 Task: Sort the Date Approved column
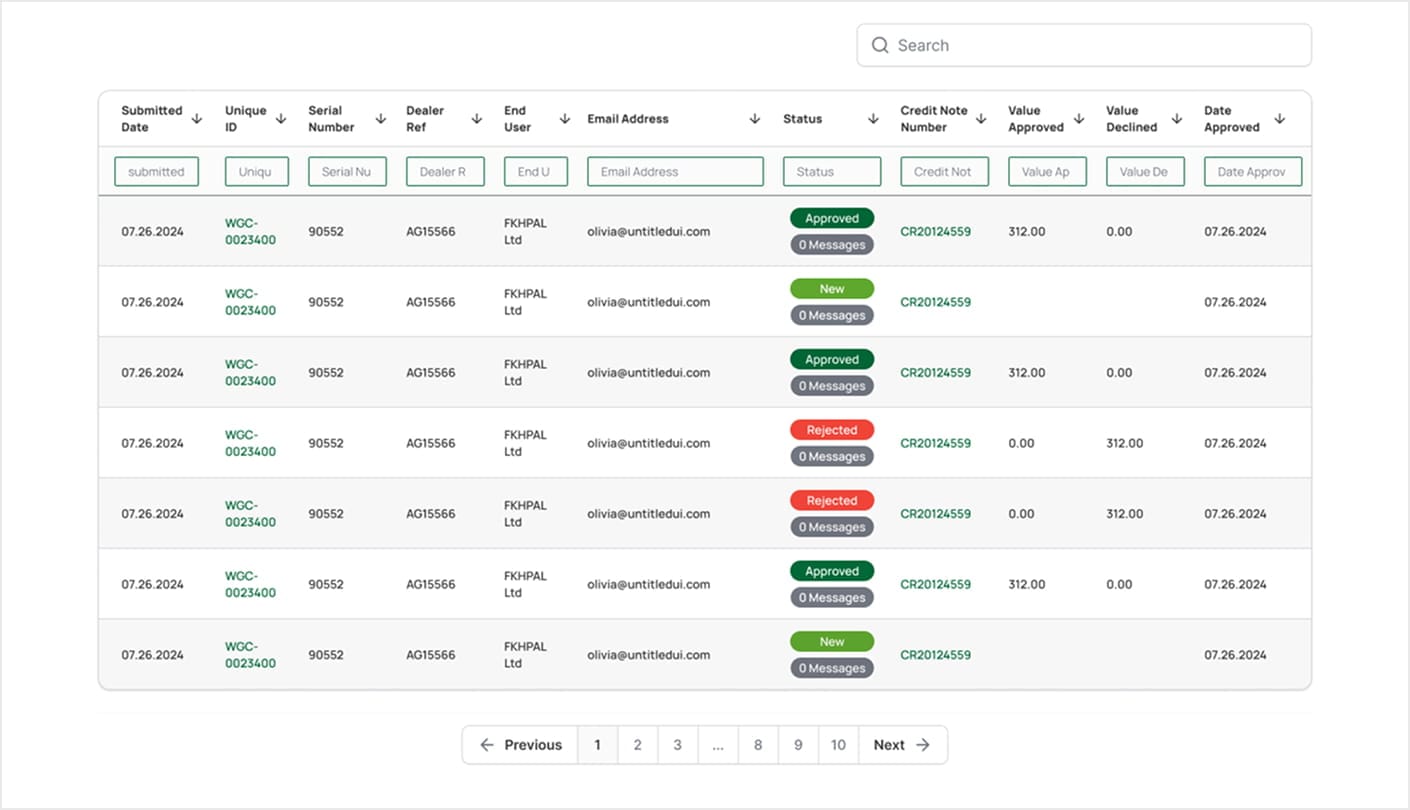[x=1279, y=119]
